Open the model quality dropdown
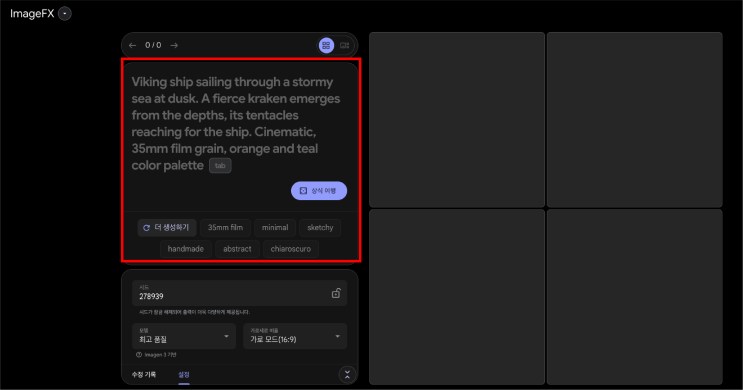Image resolution: width=743 pixels, height=390 pixels. pos(184,336)
